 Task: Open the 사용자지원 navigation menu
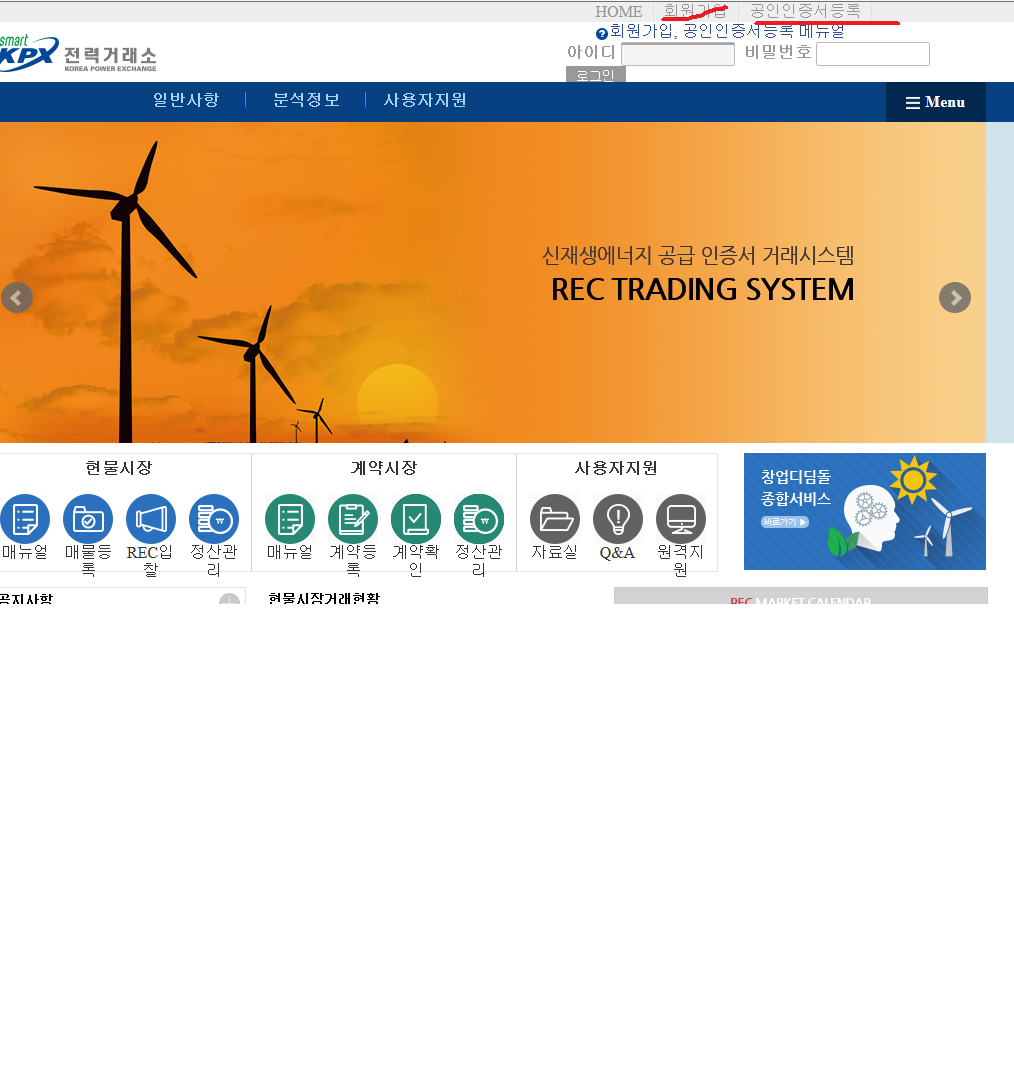point(425,100)
